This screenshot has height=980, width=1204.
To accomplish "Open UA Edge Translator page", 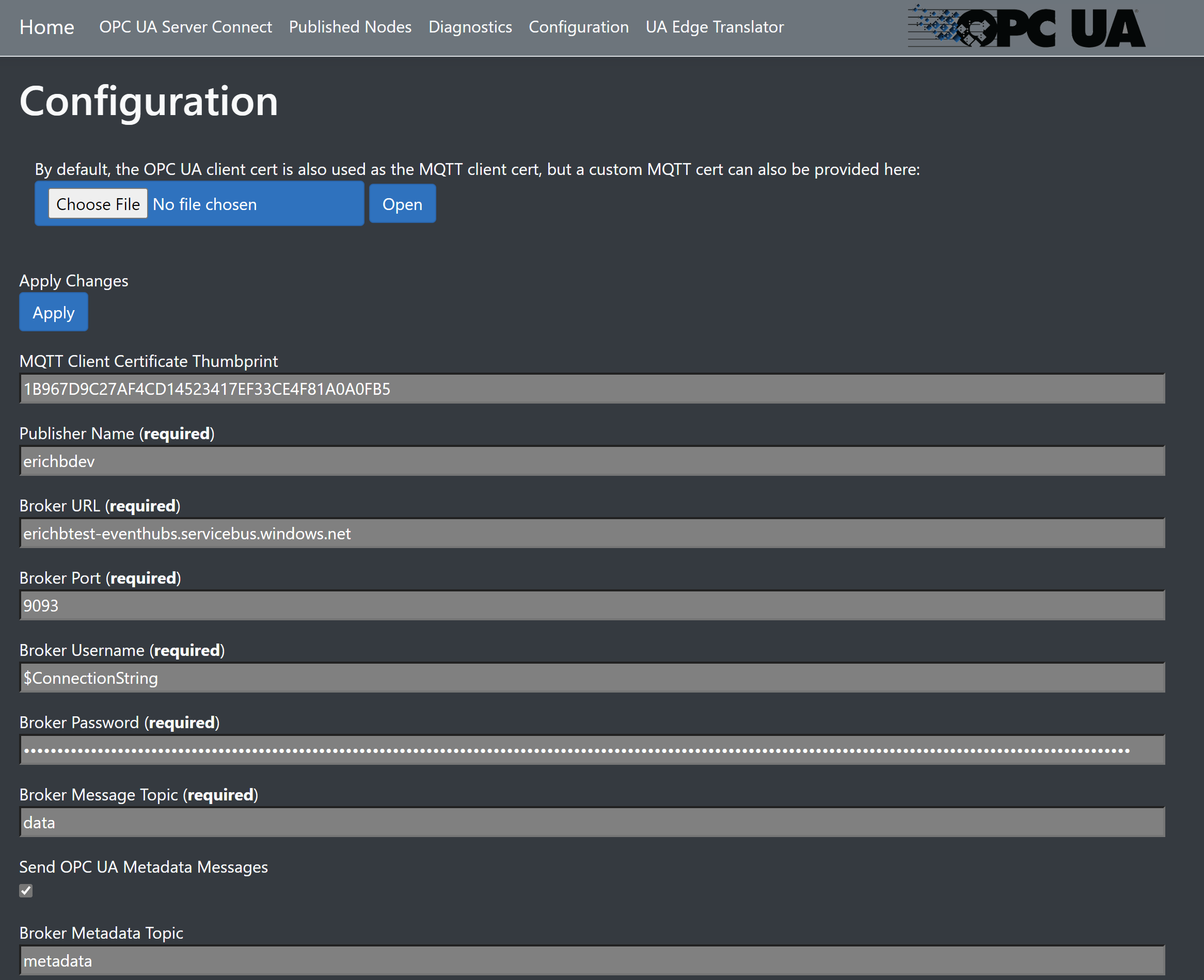I will [715, 27].
